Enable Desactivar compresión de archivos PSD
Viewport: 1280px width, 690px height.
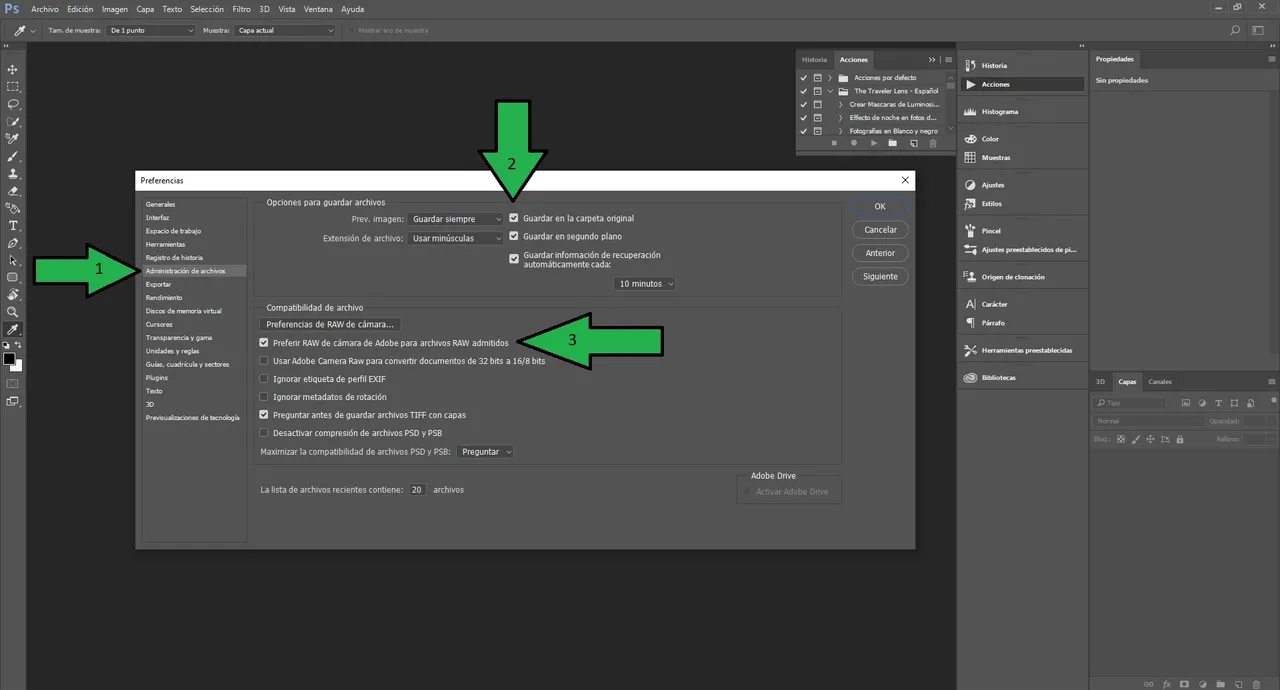pyautogui.click(x=264, y=433)
